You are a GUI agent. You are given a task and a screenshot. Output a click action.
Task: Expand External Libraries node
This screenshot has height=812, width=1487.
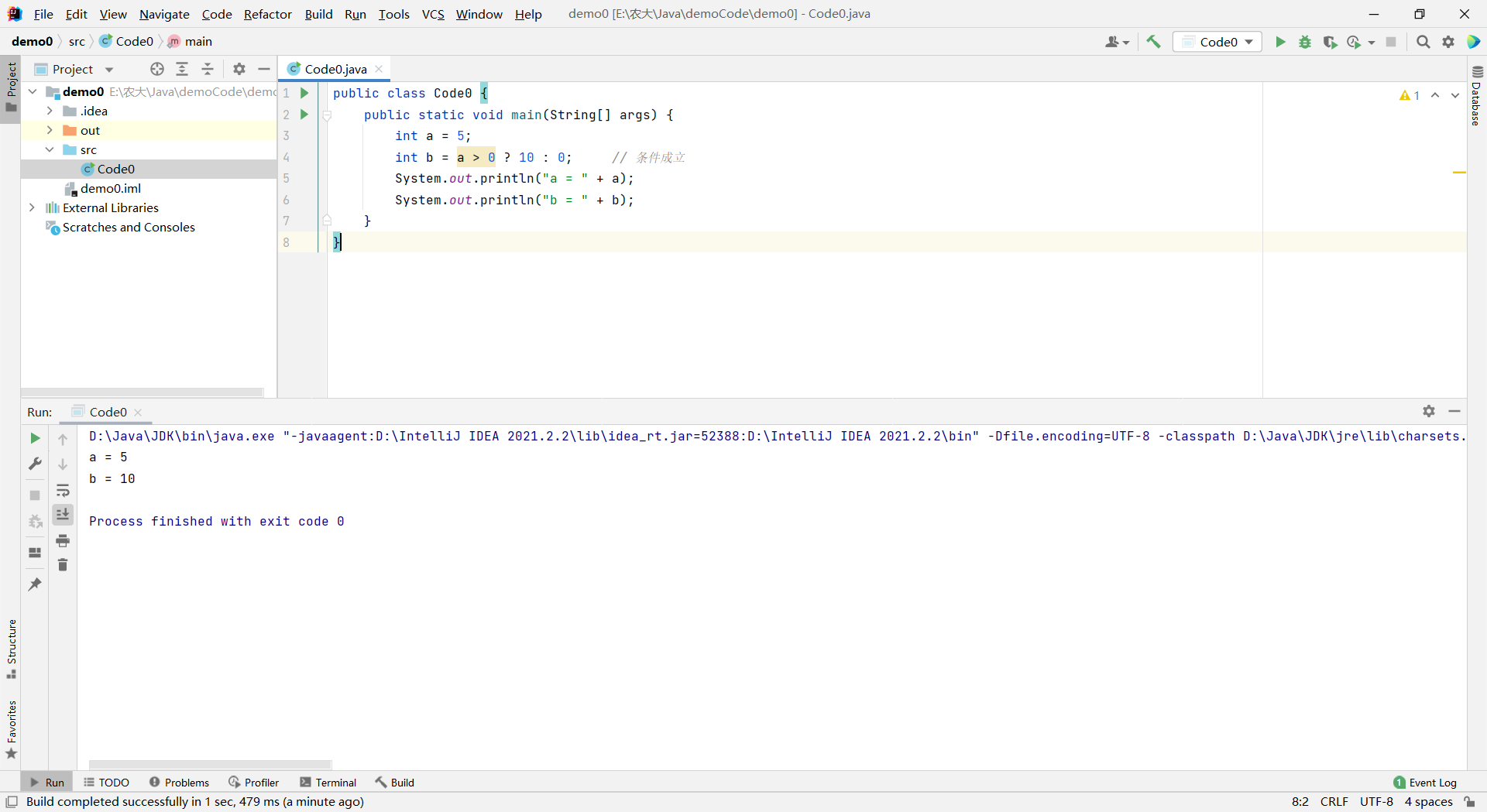coord(32,207)
